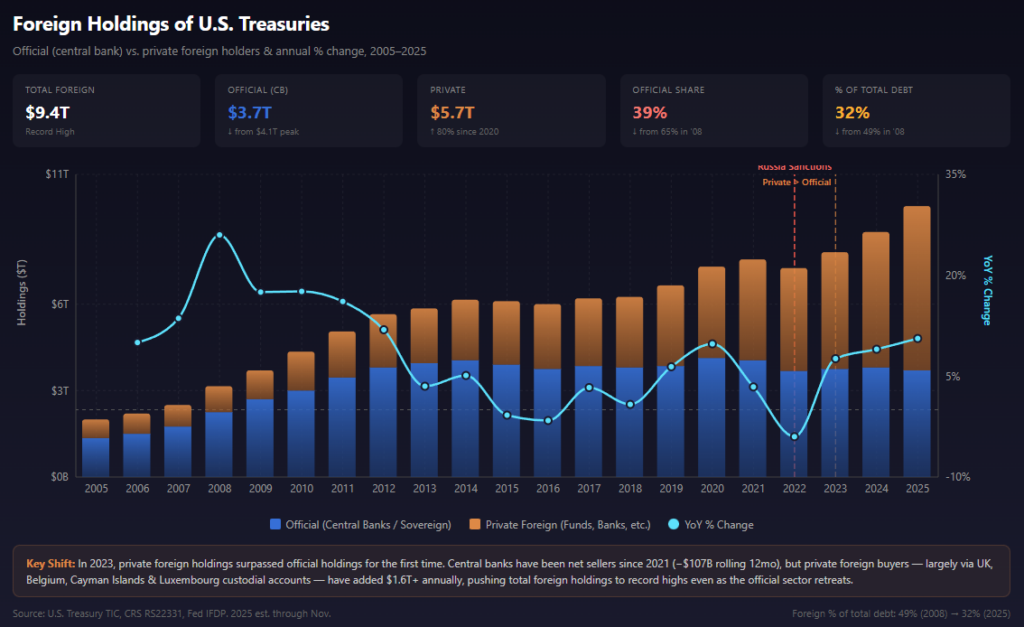Toggle the Private Foreign legend entry

click(x=560, y=524)
